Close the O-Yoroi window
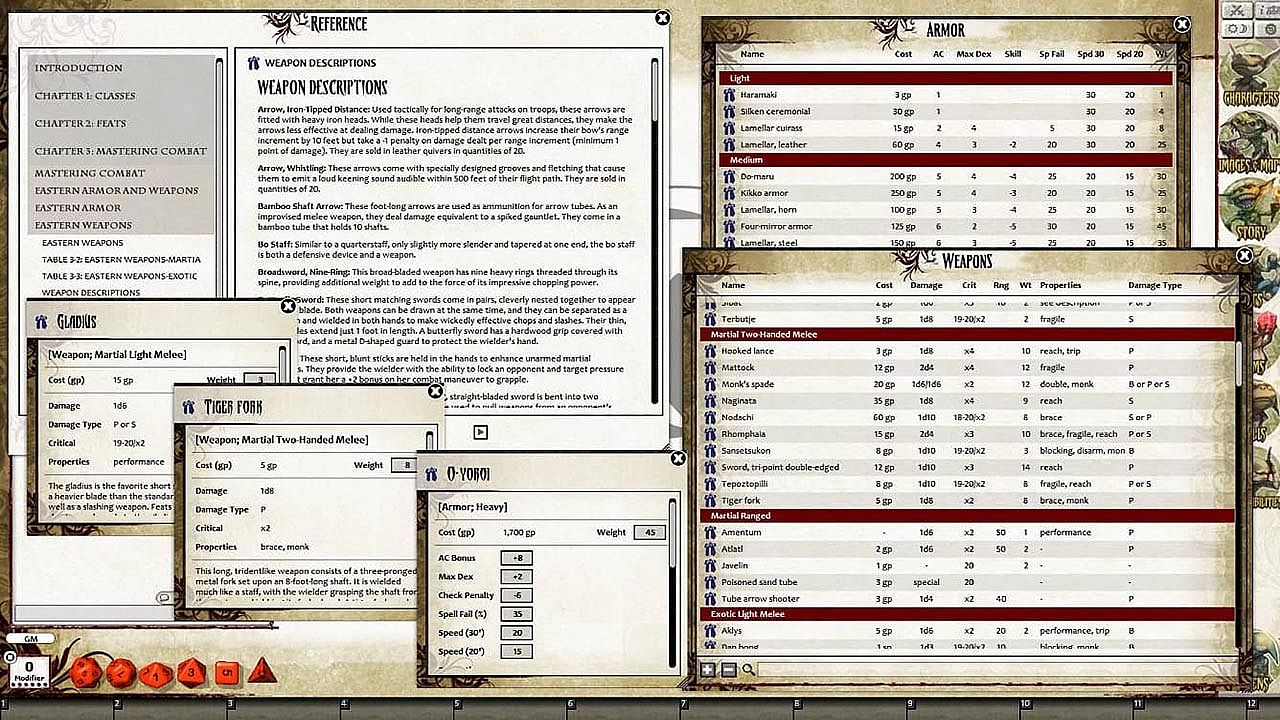This screenshot has width=1280, height=720. tap(678, 458)
